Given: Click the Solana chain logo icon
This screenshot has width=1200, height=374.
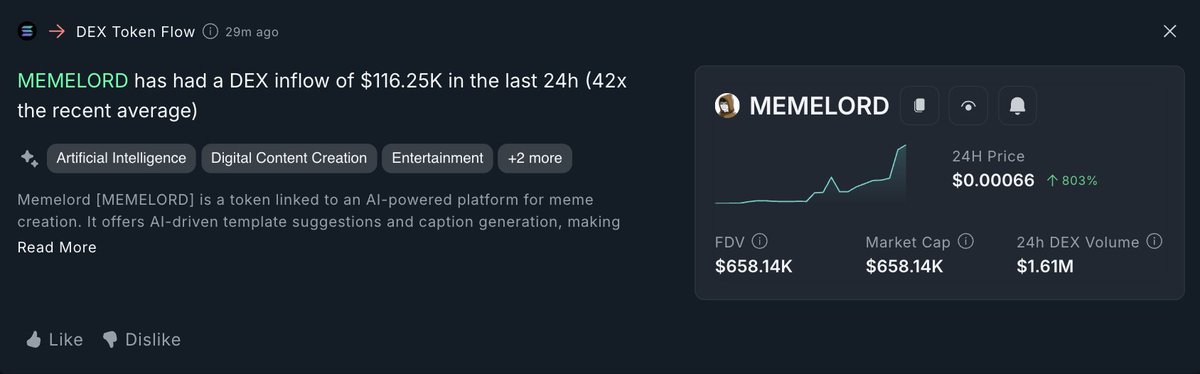Looking at the screenshot, I should click(x=27, y=32).
